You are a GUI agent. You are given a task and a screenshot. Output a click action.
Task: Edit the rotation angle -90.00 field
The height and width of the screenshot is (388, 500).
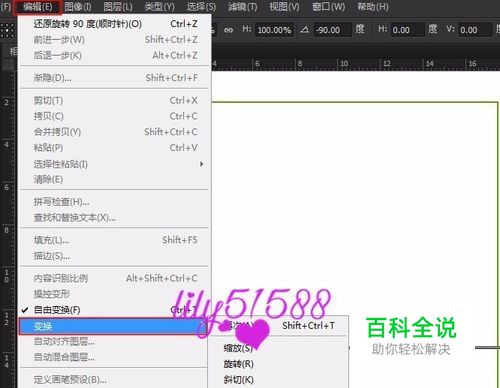(x=332, y=30)
